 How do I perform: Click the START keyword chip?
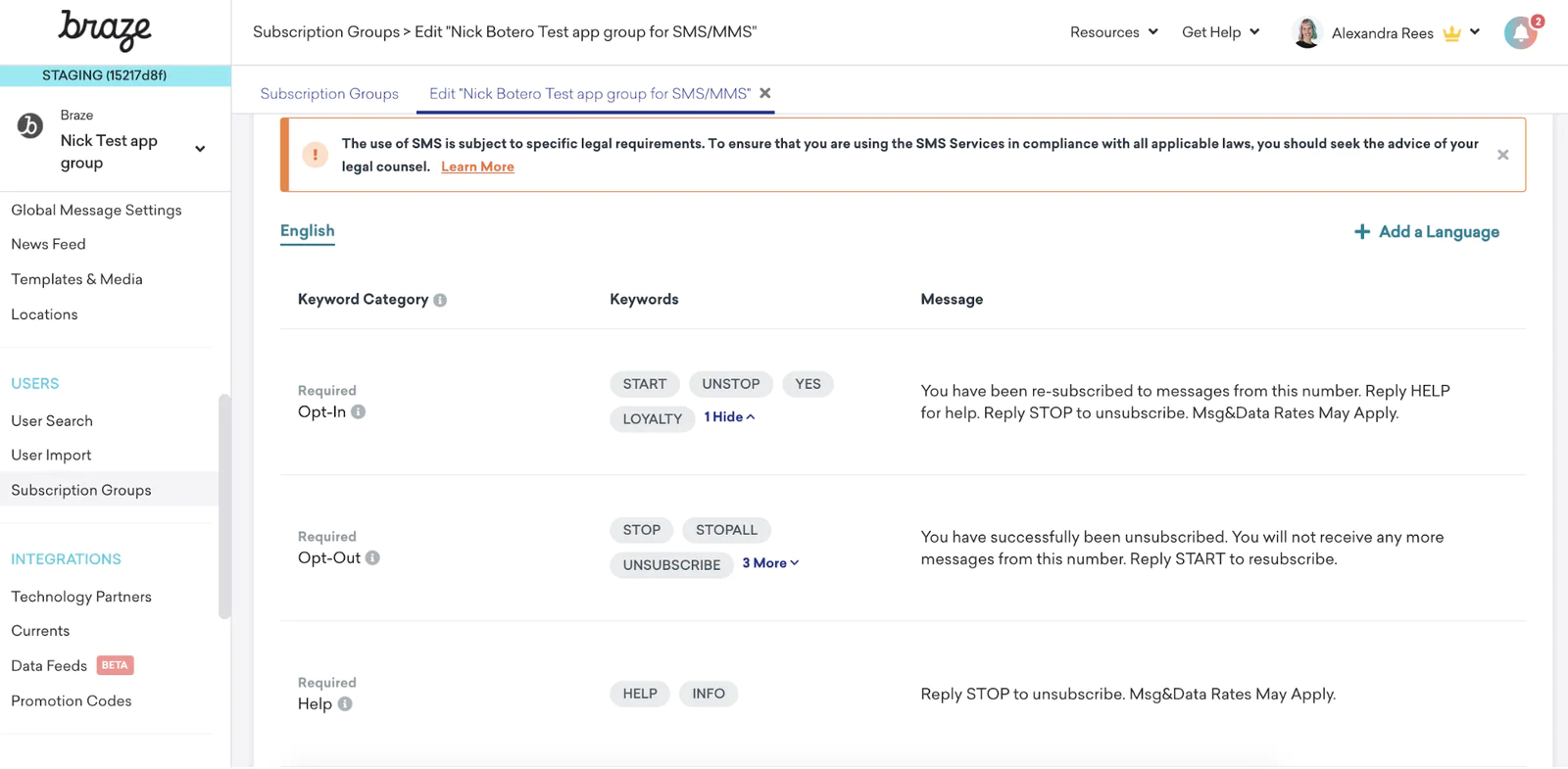click(x=645, y=384)
